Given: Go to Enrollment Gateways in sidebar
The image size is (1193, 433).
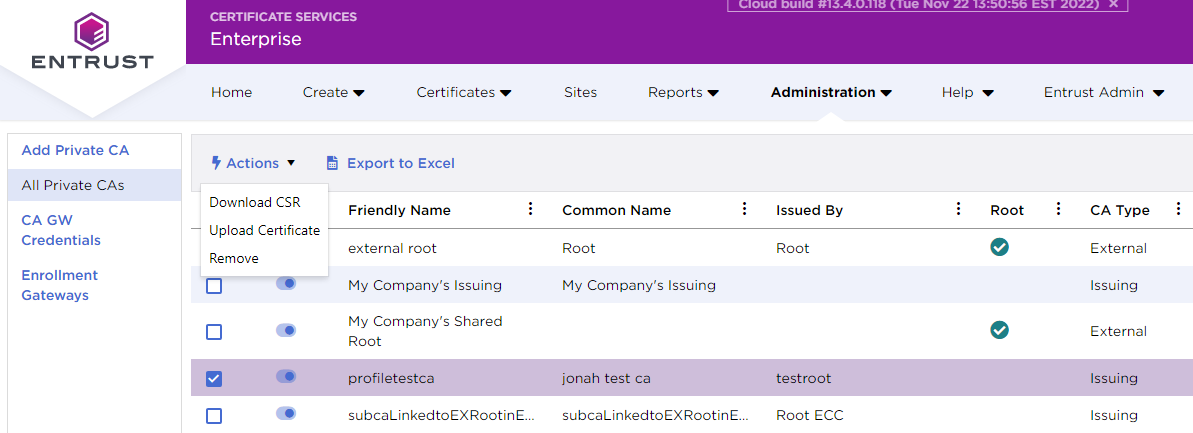Looking at the screenshot, I should (x=60, y=285).
